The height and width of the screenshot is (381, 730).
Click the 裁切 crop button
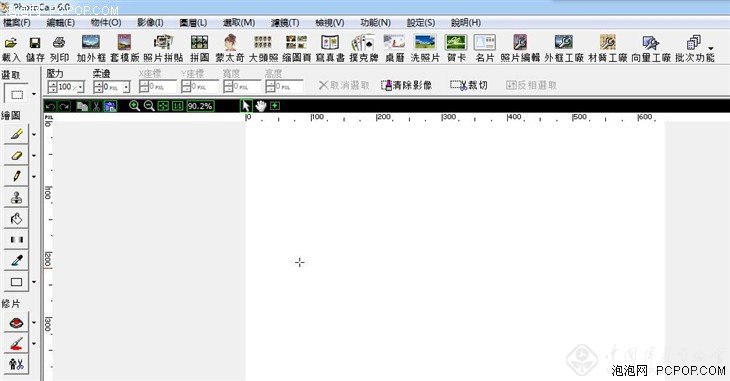[x=469, y=85]
